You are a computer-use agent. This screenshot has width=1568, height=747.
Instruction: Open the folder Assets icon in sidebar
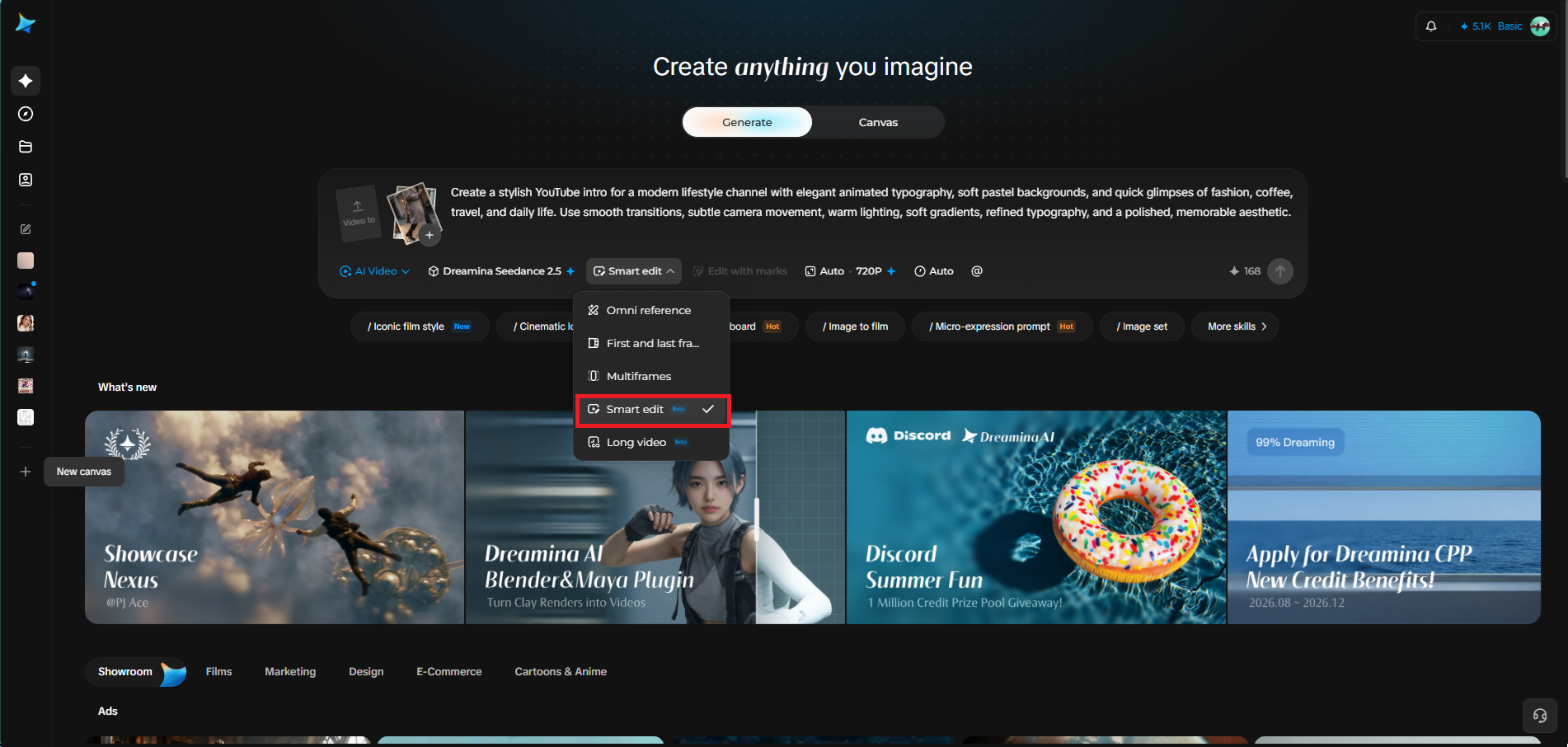(26, 147)
